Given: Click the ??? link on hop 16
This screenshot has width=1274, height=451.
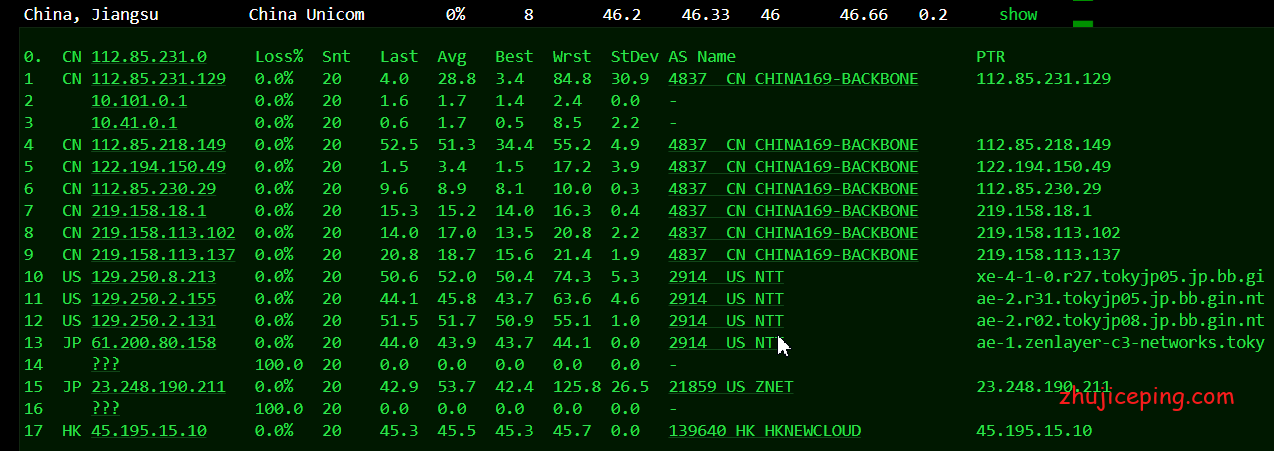Looking at the screenshot, I should click(105, 409).
